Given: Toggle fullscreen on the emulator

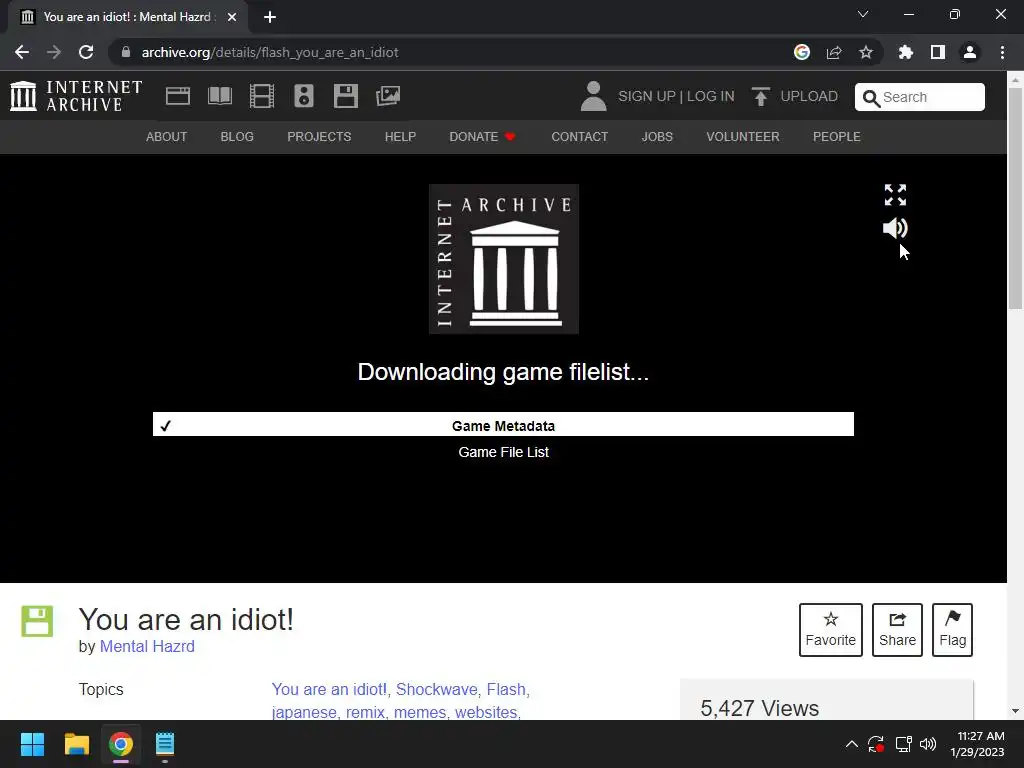Looking at the screenshot, I should pos(895,195).
